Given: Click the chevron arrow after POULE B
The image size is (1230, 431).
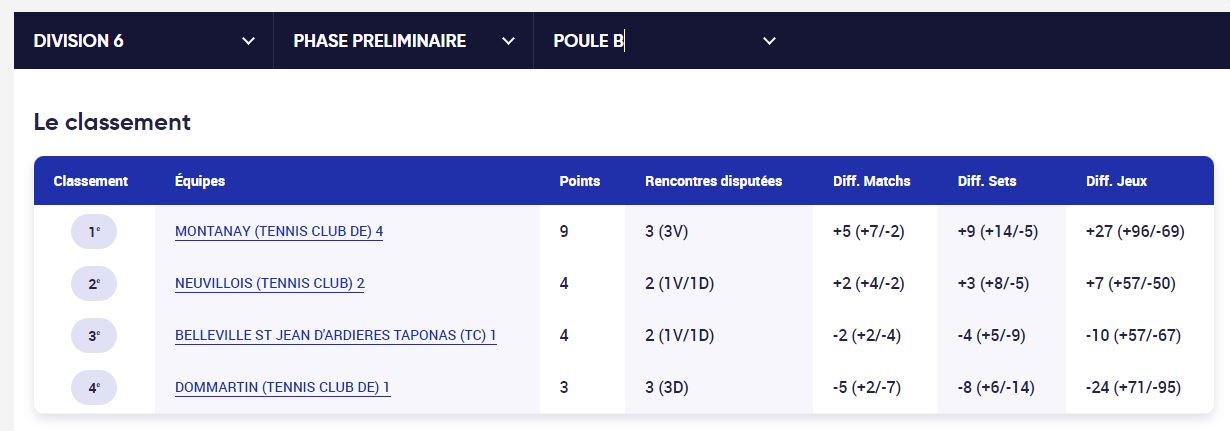Looking at the screenshot, I should pos(769,41).
